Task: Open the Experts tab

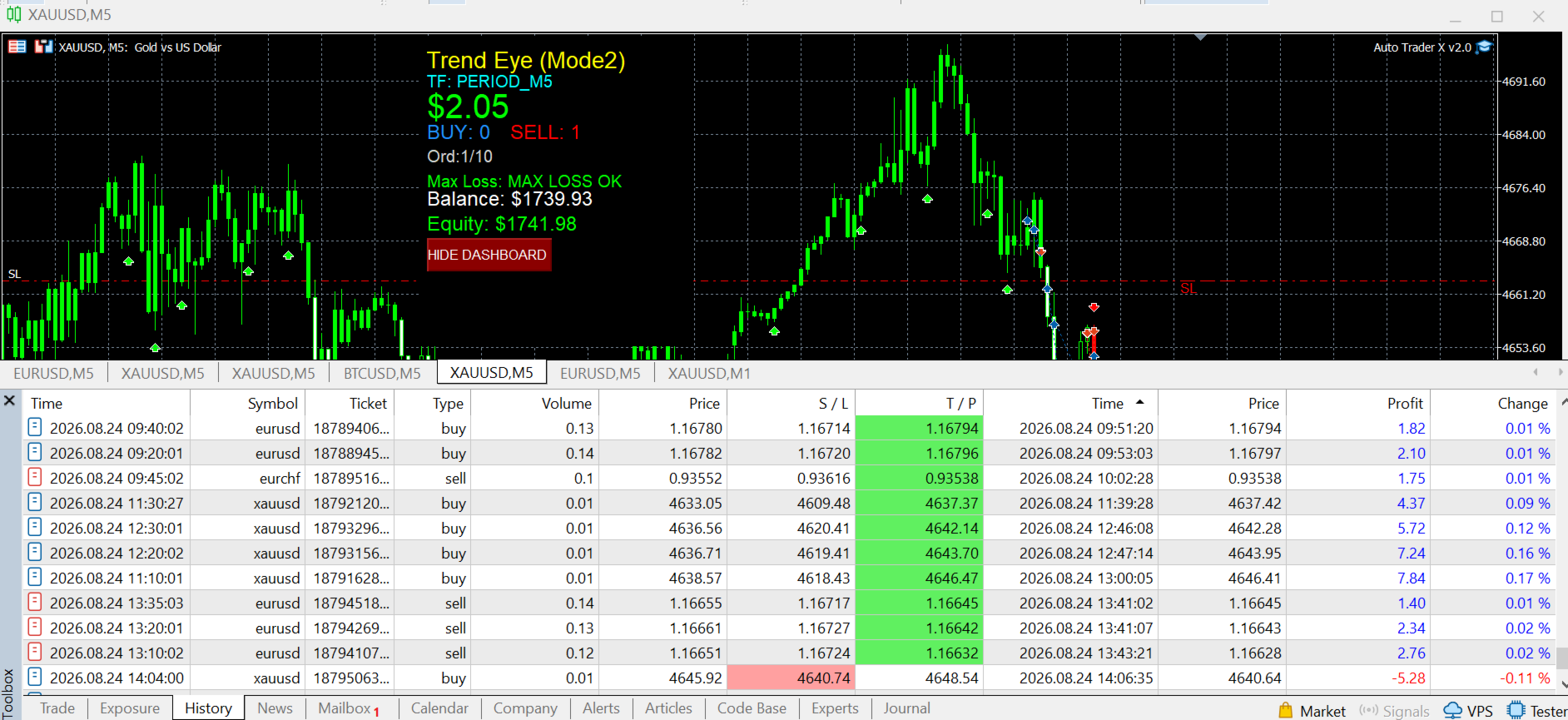Action: pyautogui.click(x=835, y=708)
